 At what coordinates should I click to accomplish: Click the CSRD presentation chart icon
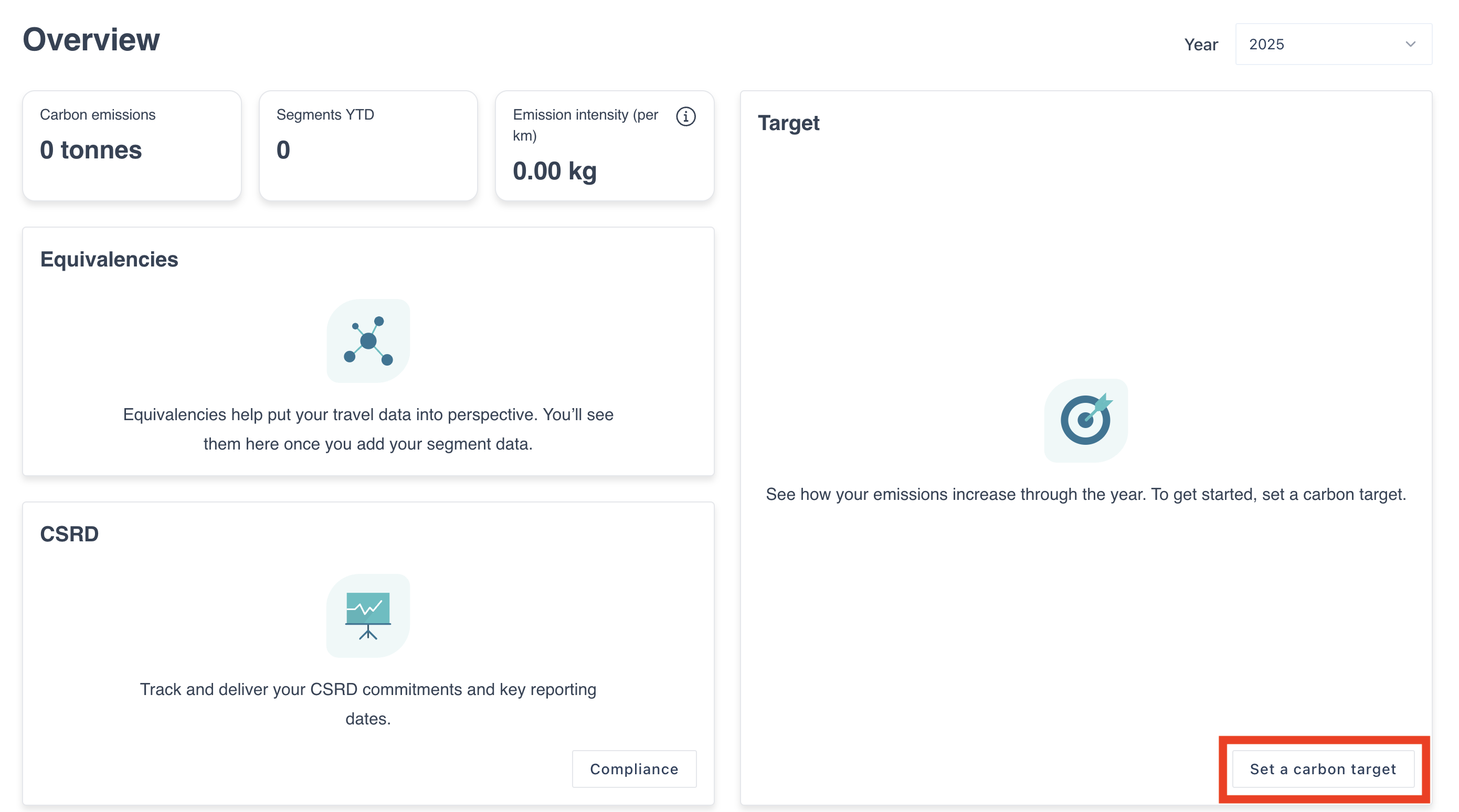pyautogui.click(x=368, y=615)
